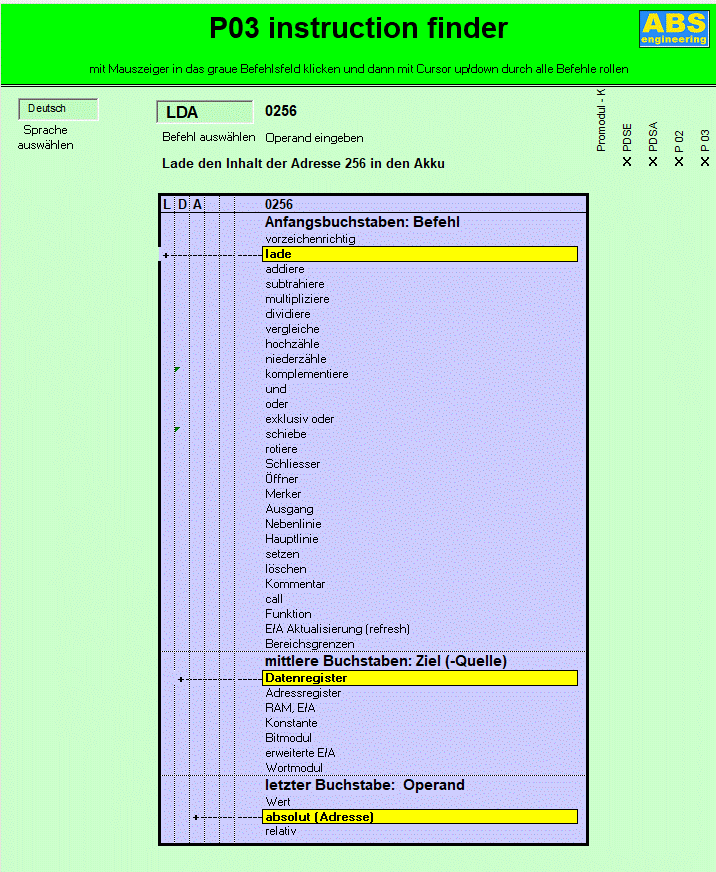The image size is (716, 872).
Task: Click the 'Anfangsbuchstaben: Befehl' section heading
Action: coord(362,222)
